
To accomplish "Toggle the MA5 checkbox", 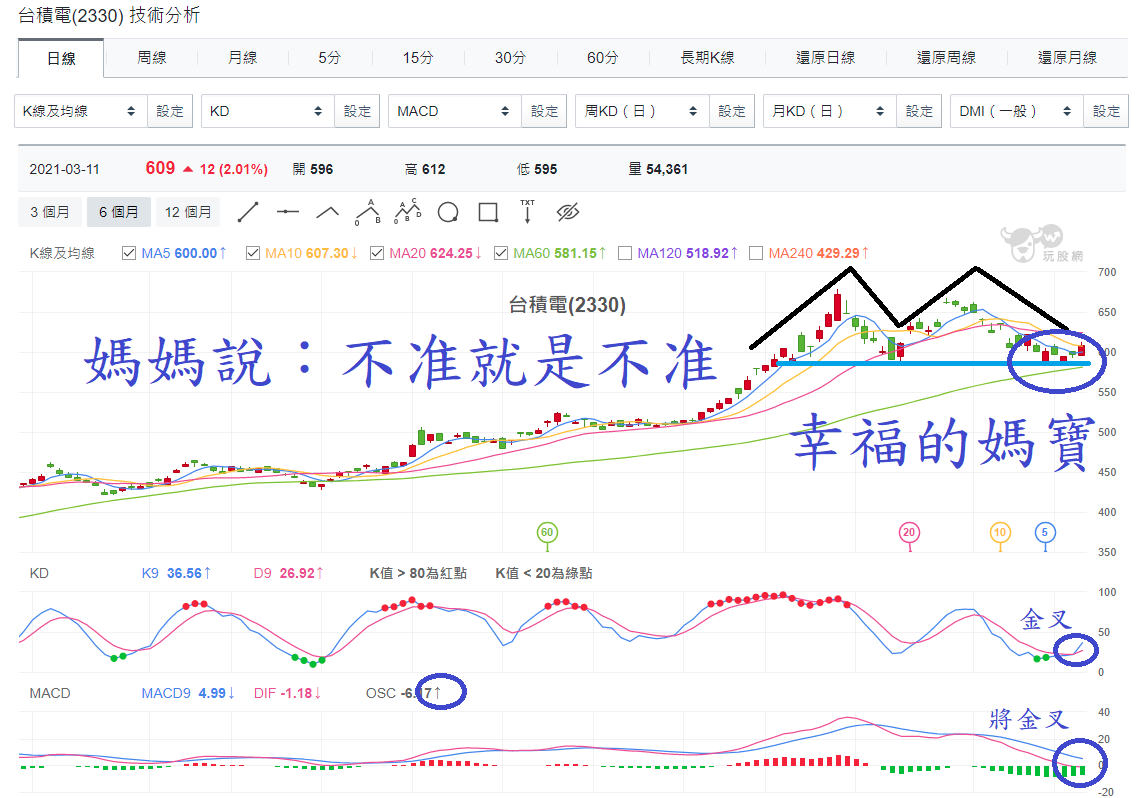I will click(x=129, y=253).
